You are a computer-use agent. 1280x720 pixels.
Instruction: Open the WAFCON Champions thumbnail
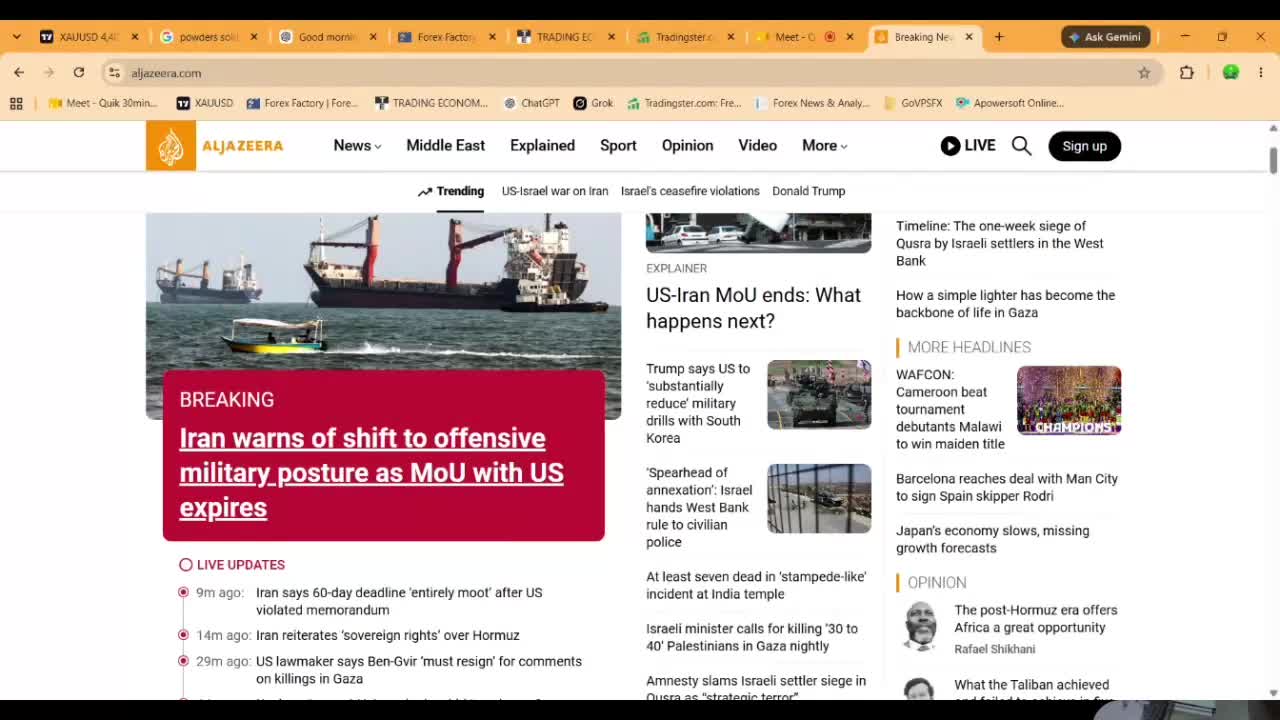1069,400
